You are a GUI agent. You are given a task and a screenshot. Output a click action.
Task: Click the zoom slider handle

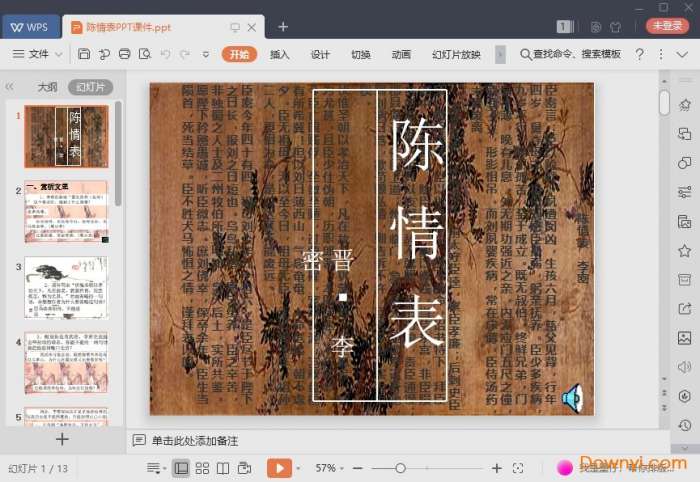(x=400, y=468)
